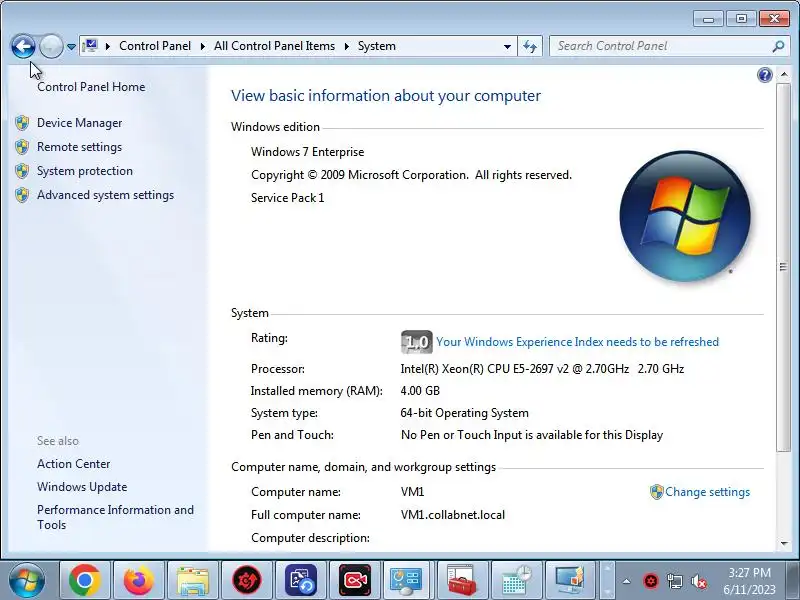
Task: Refresh the System page
Action: [x=530, y=46]
